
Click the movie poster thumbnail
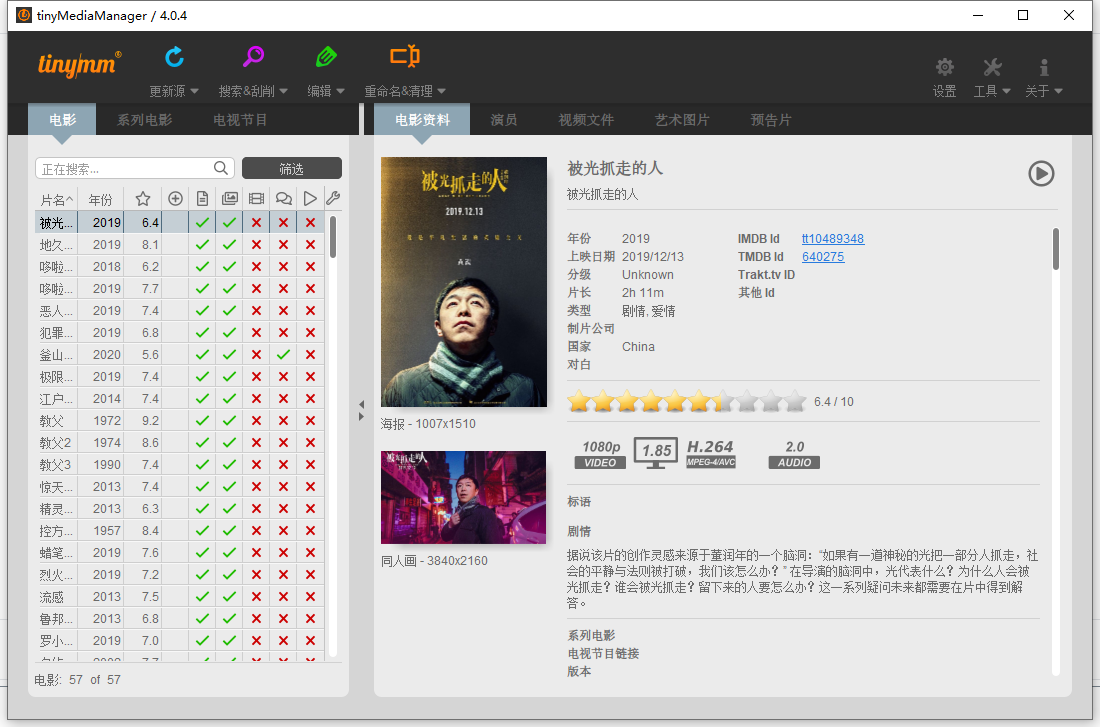tap(464, 282)
